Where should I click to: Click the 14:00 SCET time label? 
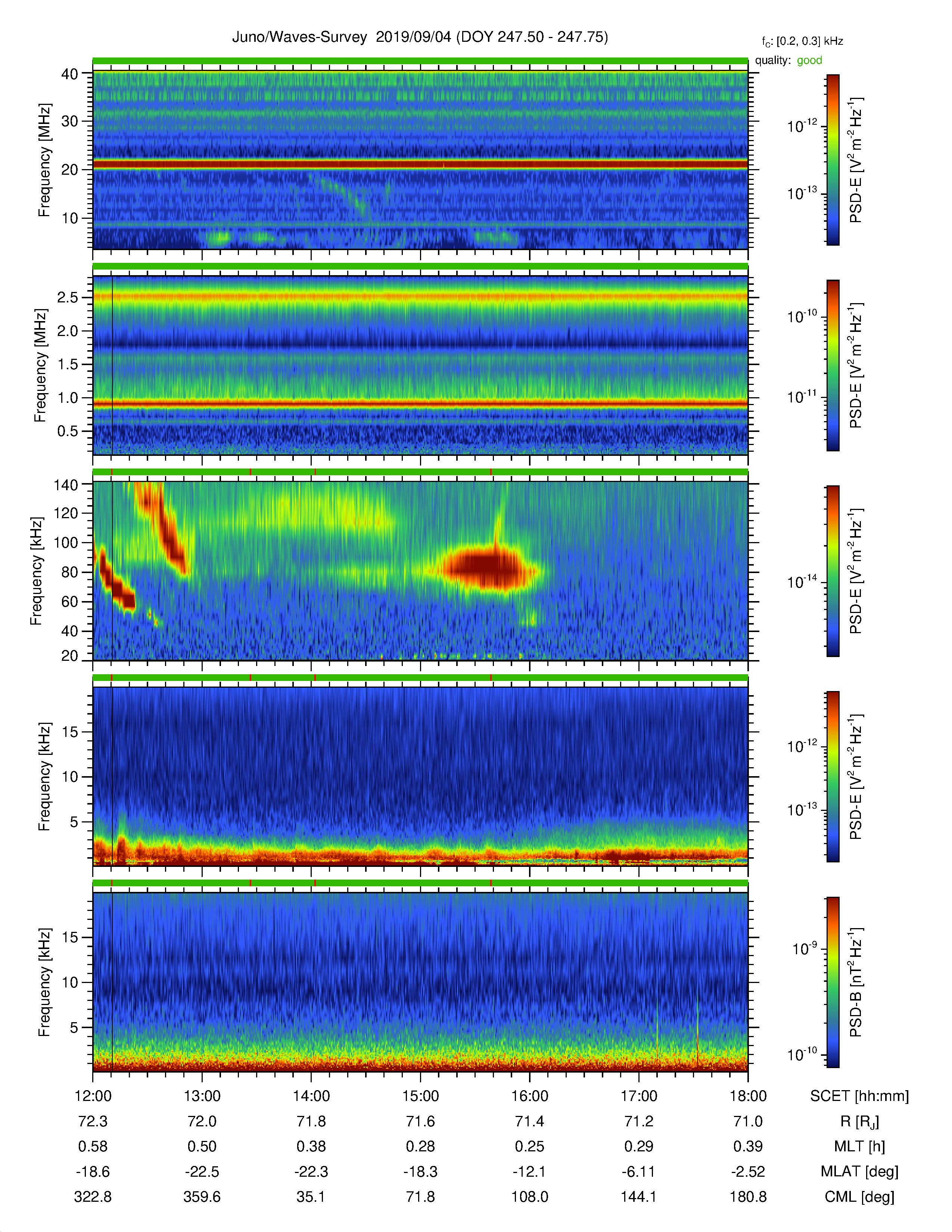pyautogui.click(x=311, y=1096)
